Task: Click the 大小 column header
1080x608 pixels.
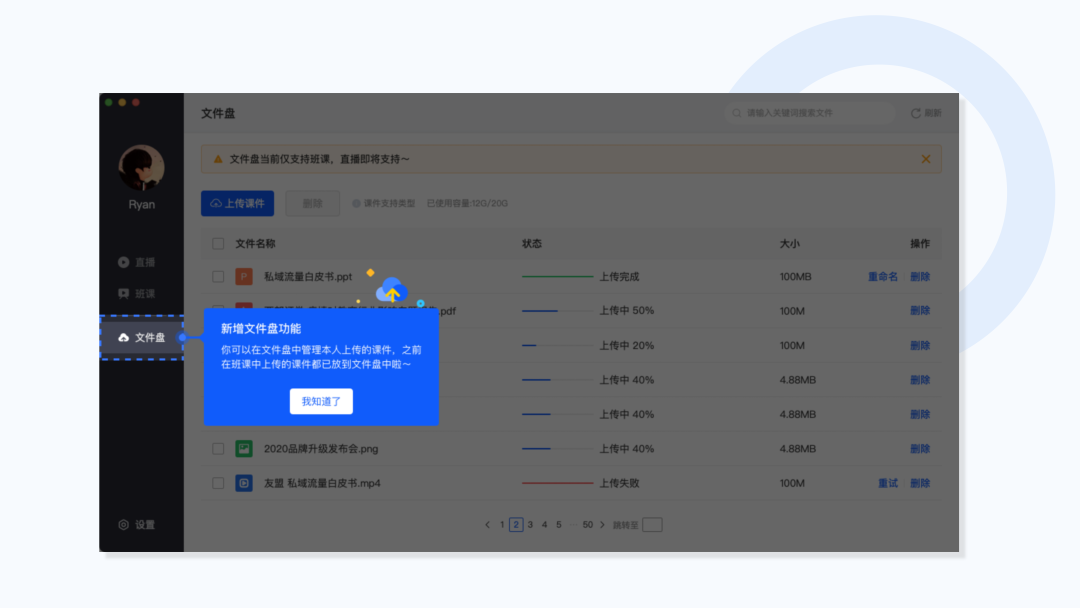Action: (x=790, y=244)
